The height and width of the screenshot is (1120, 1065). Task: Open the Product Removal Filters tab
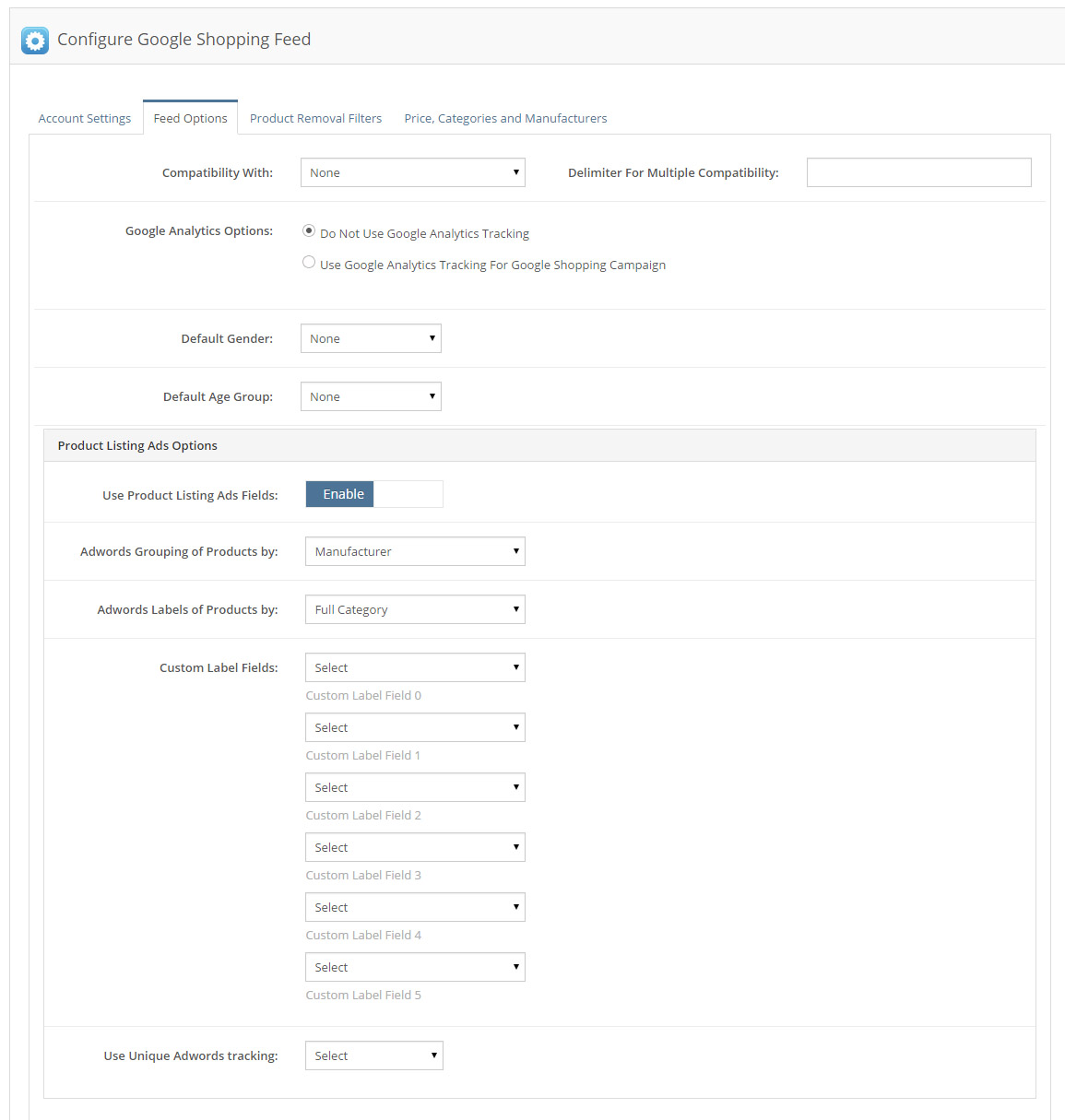pyautogui.click(x=315, y=118)
